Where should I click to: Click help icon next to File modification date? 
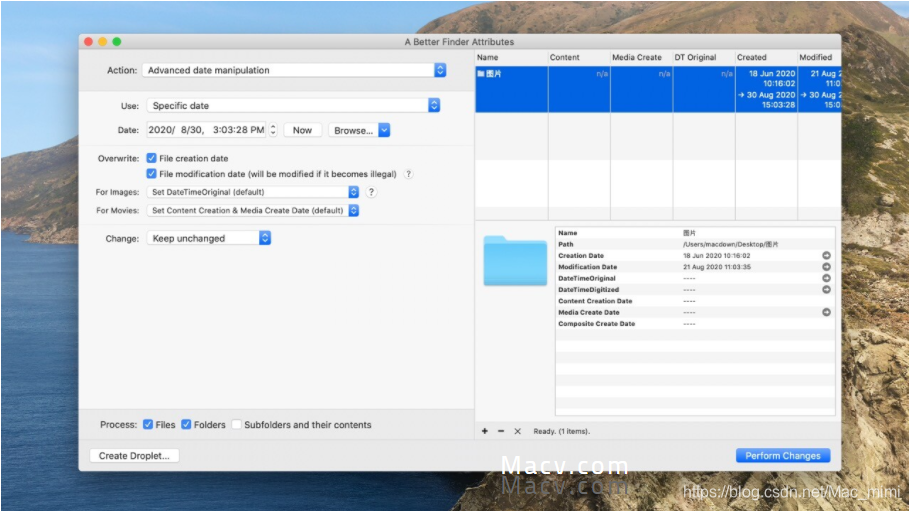[409, 174]
